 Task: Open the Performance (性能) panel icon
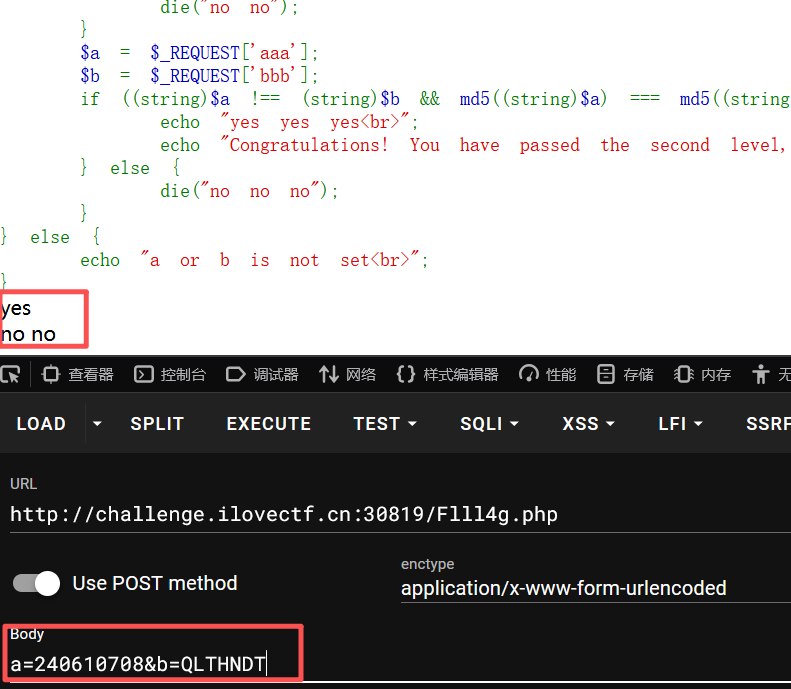click(529, 375)
